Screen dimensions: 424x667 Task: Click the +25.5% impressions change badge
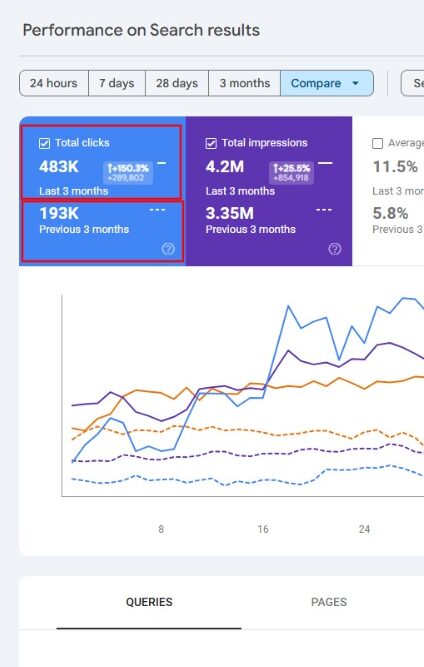[292, 172]
